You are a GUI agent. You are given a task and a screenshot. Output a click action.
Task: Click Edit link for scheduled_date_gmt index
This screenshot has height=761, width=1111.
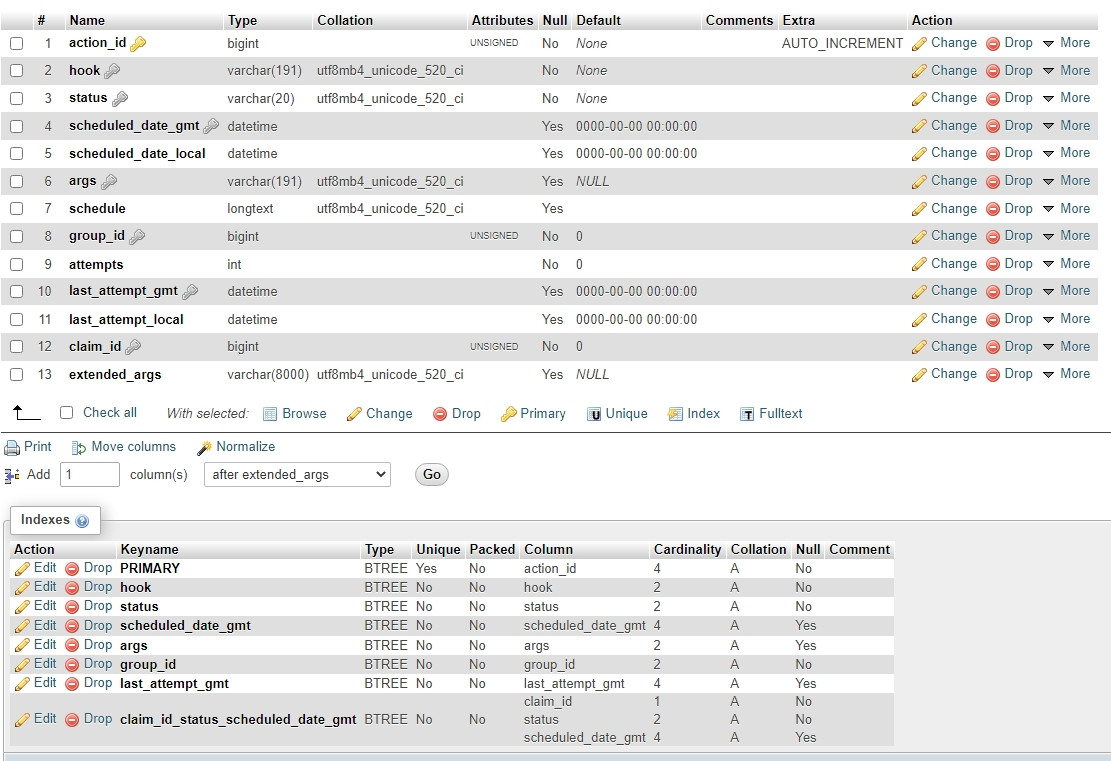(45, 626)
